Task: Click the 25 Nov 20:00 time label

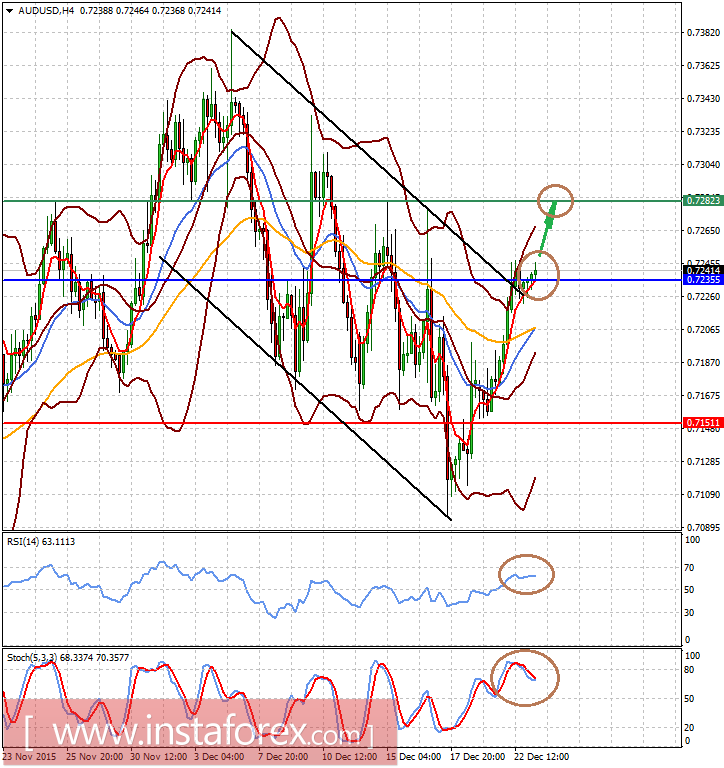Action: [94, 757]
